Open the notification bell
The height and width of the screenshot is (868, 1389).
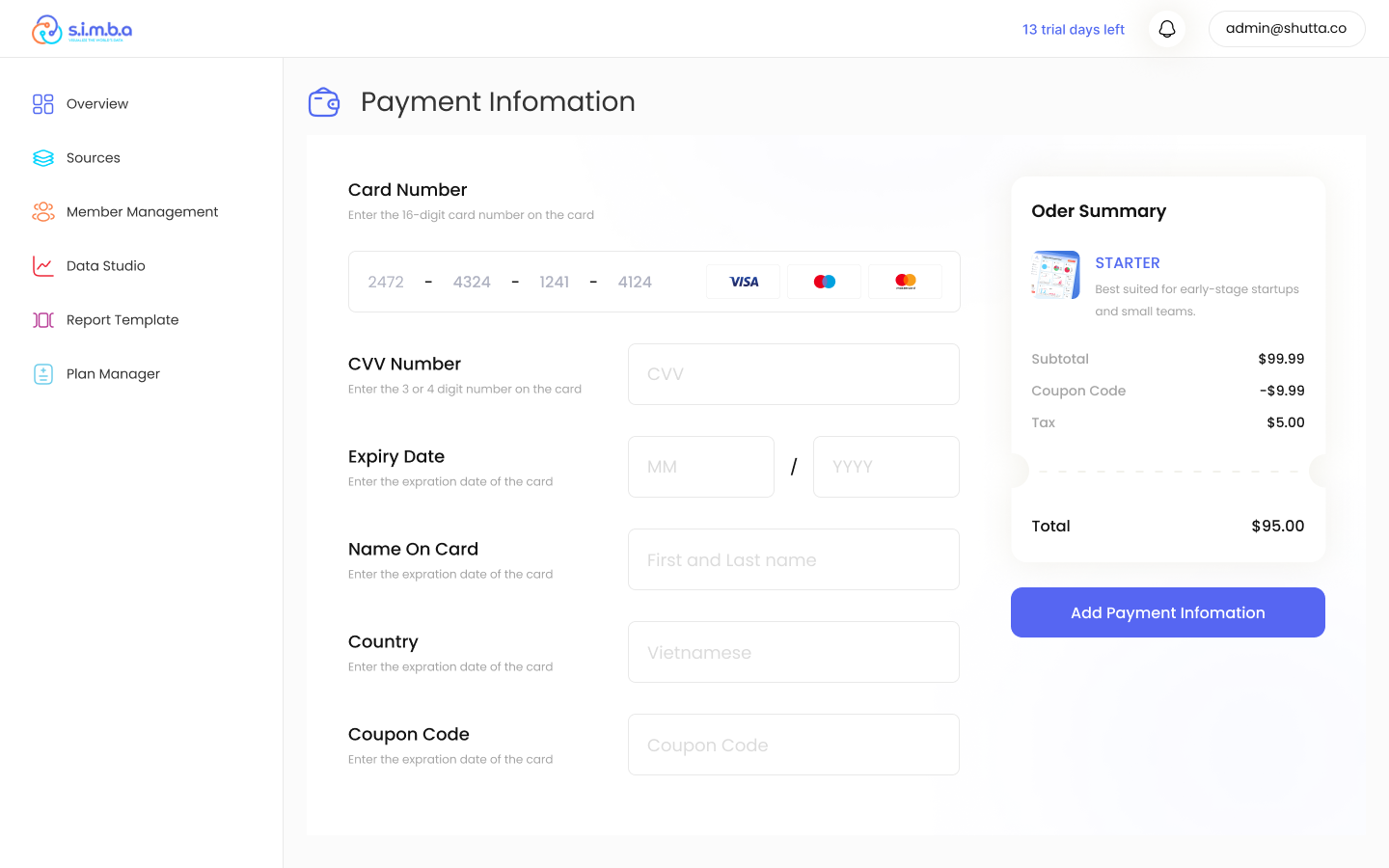(x=1167, y=29)
